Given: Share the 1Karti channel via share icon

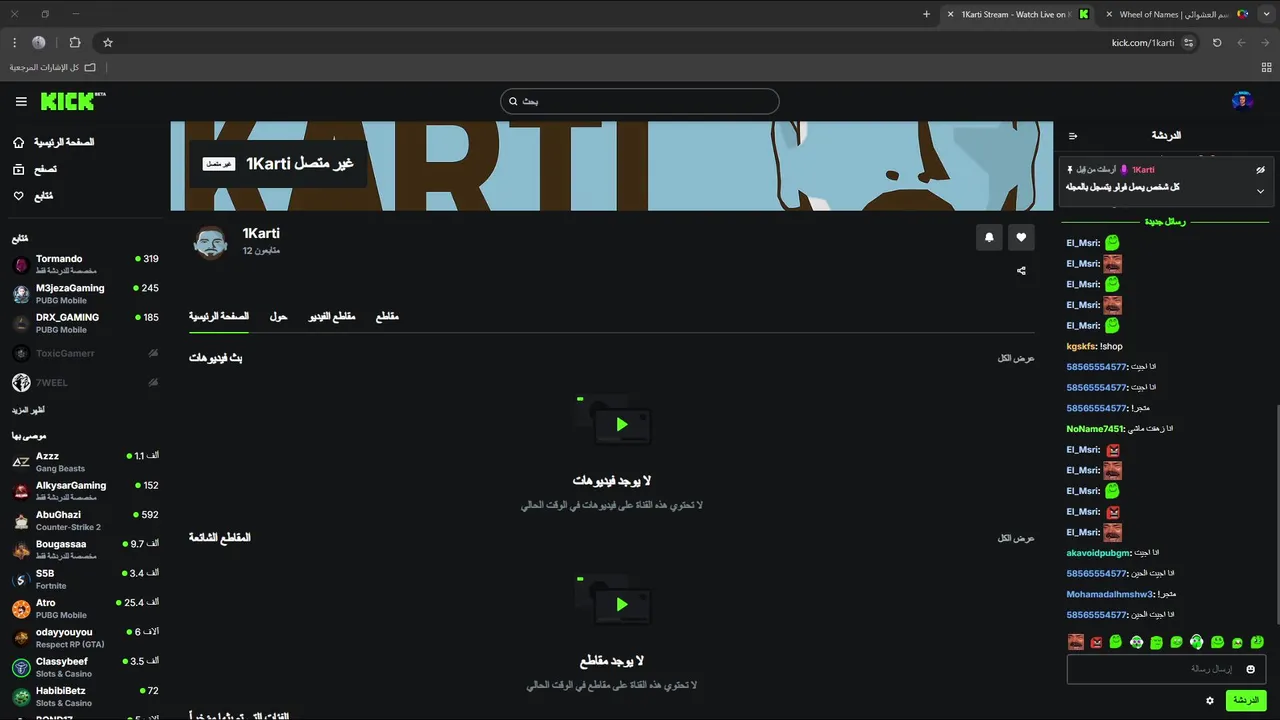Looking at the screenshot, I should click(1021, 270).
